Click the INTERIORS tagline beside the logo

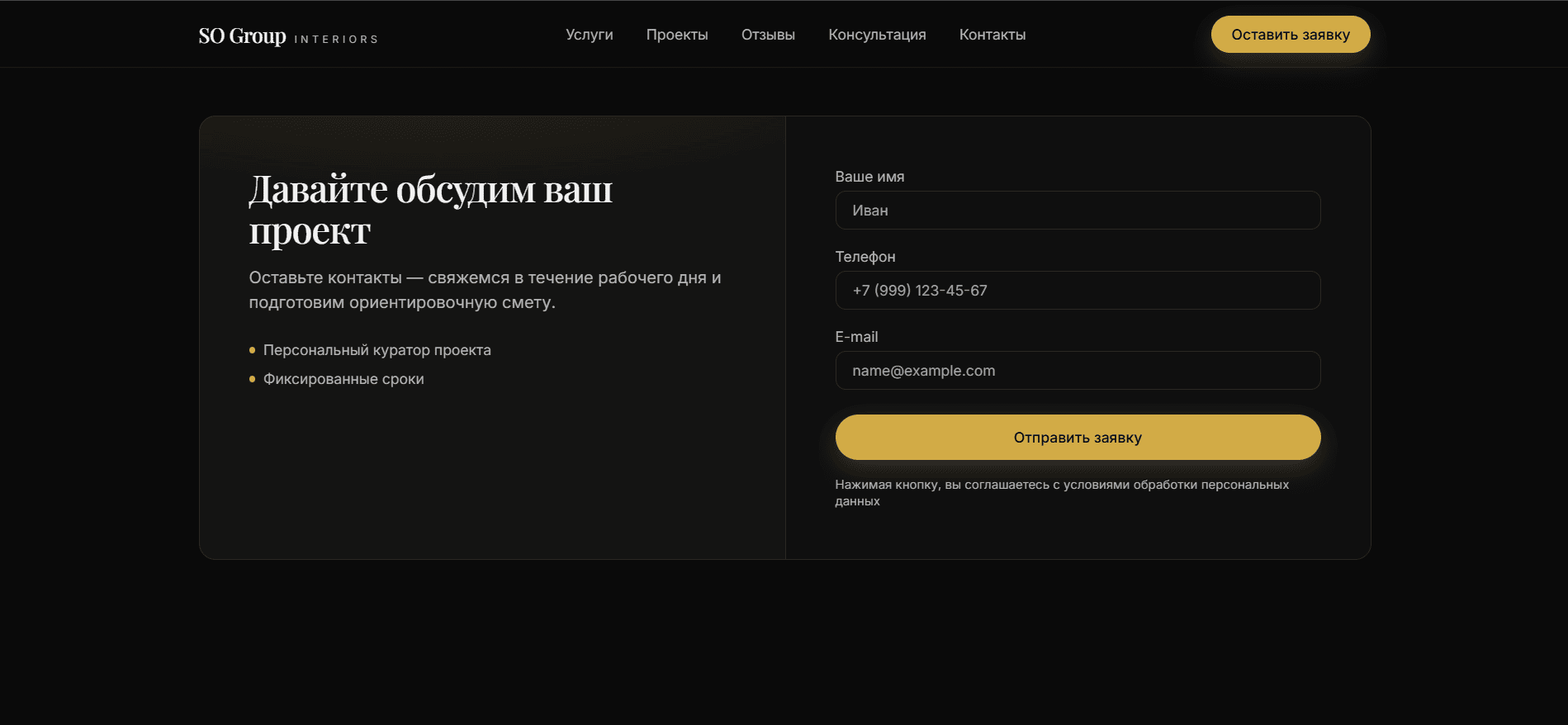point(336,40)
